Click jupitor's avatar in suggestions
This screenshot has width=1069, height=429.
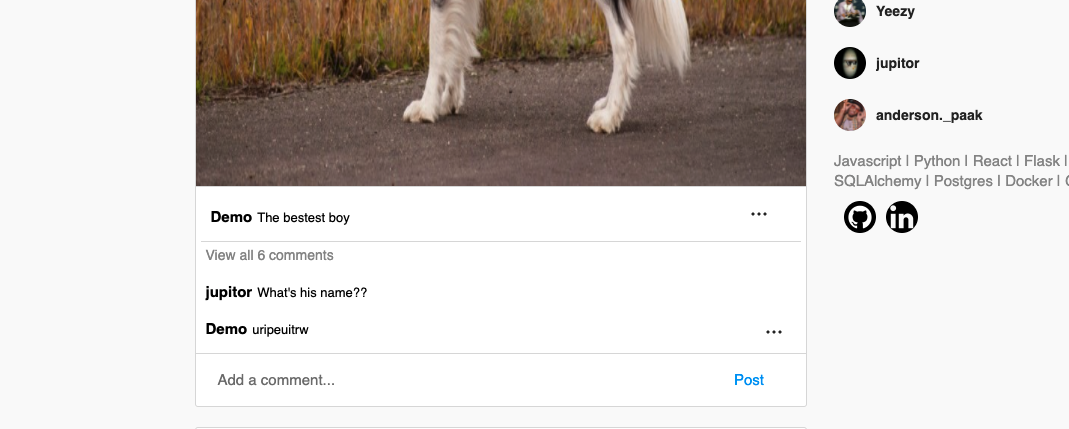[x=849, y=63]
